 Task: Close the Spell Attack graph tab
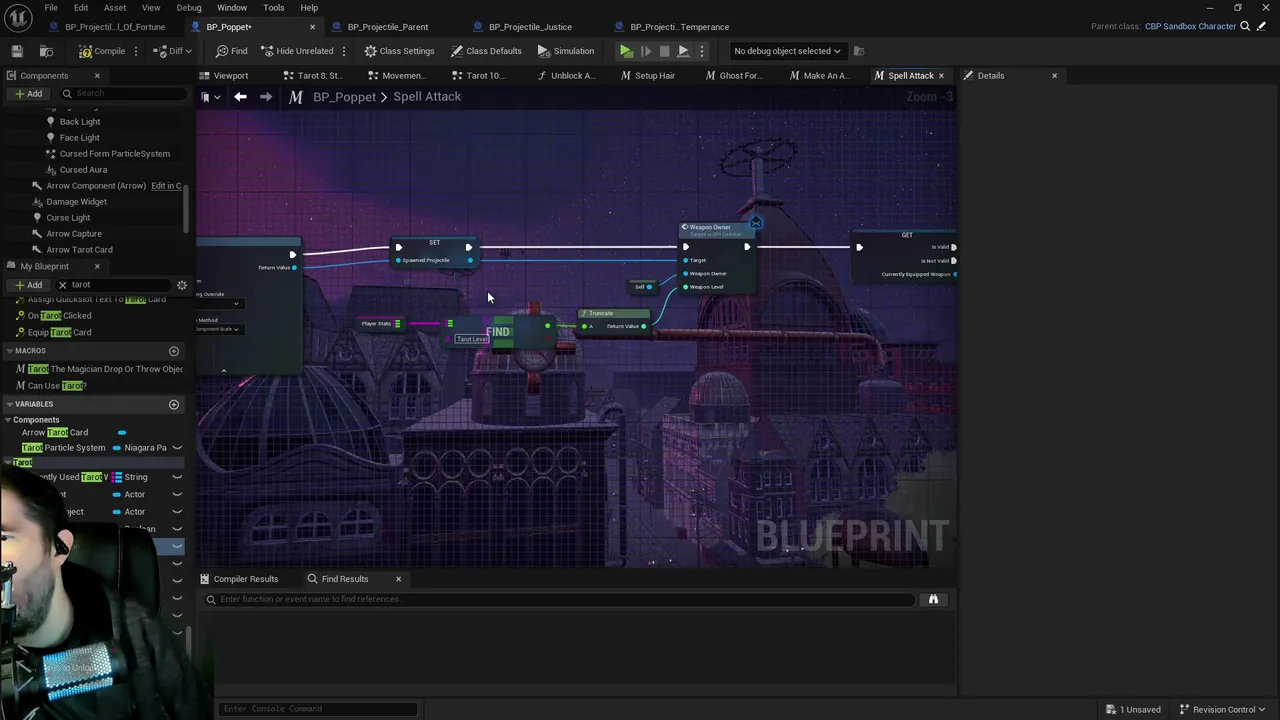coord(941,76)
